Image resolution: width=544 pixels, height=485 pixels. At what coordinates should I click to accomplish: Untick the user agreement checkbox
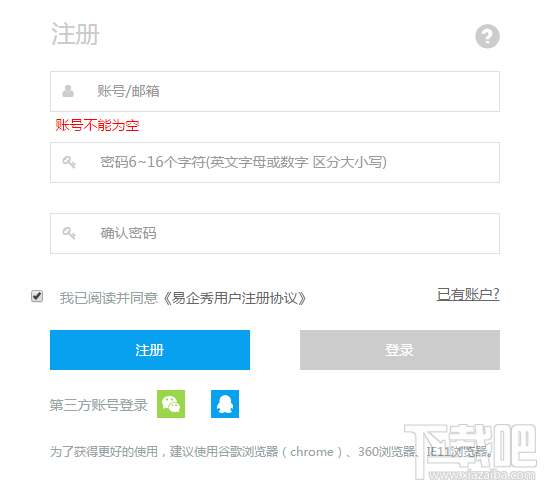point(37,296)
